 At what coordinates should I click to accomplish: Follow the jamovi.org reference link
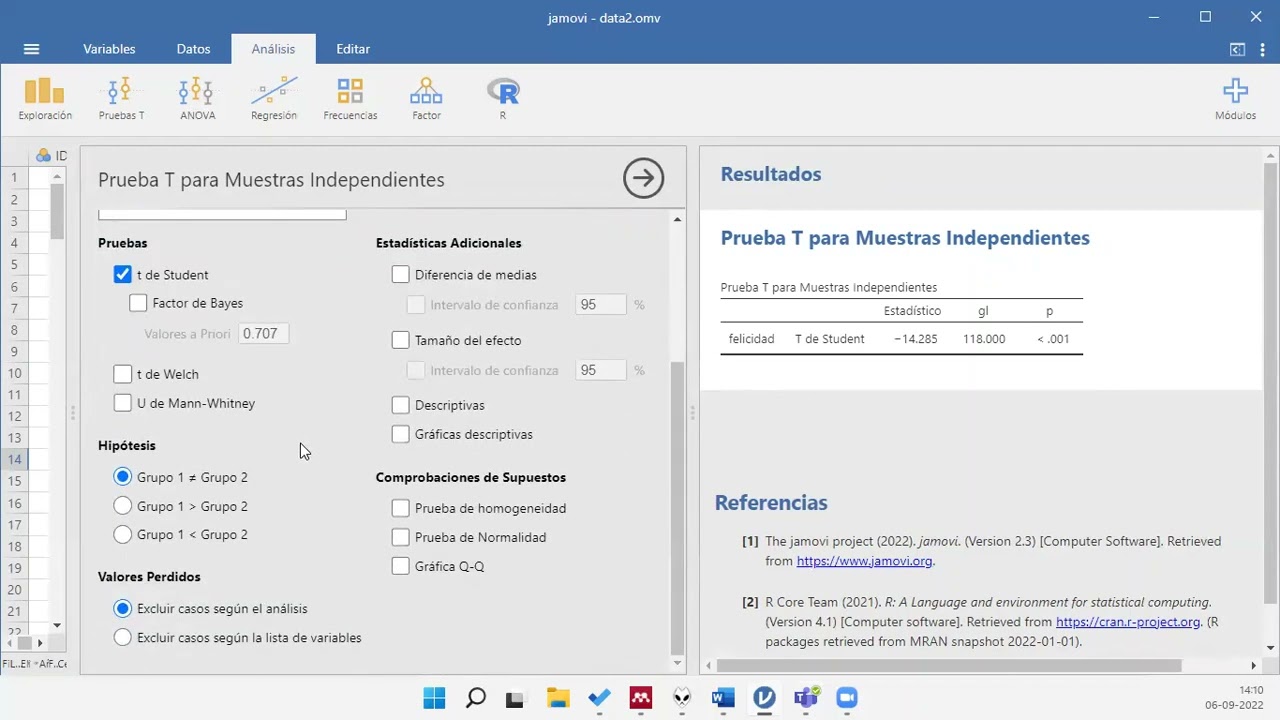(x=864, y=561)
